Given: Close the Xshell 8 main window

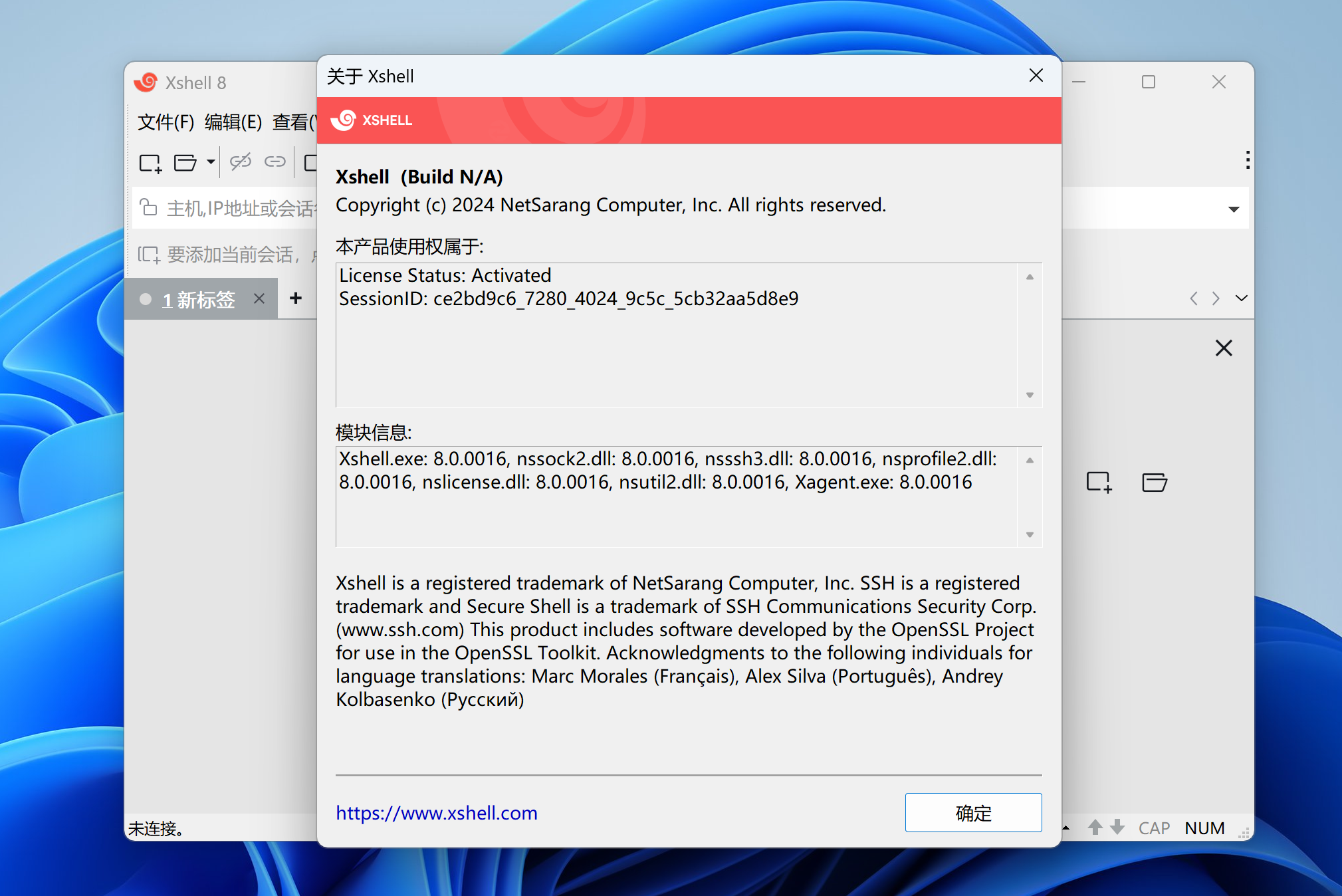Looking at the screenshot, I should (x=1218, y=82).
